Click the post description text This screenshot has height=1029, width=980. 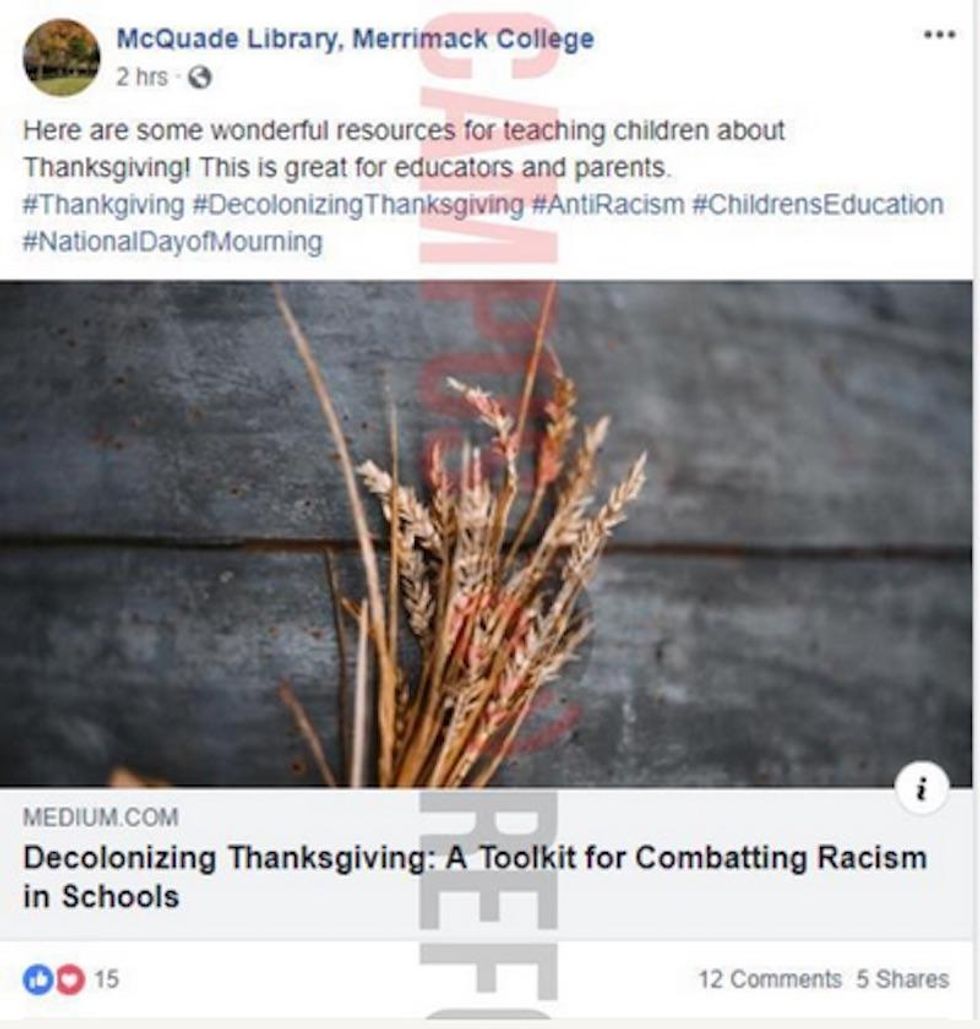coord(404,149)
